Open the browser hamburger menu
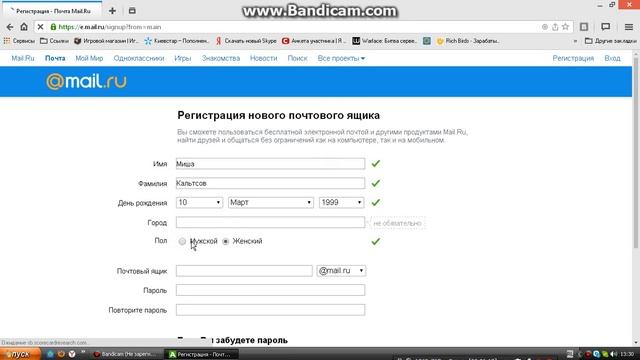Screen dimensions: 640x360 (x=629, y=27)
